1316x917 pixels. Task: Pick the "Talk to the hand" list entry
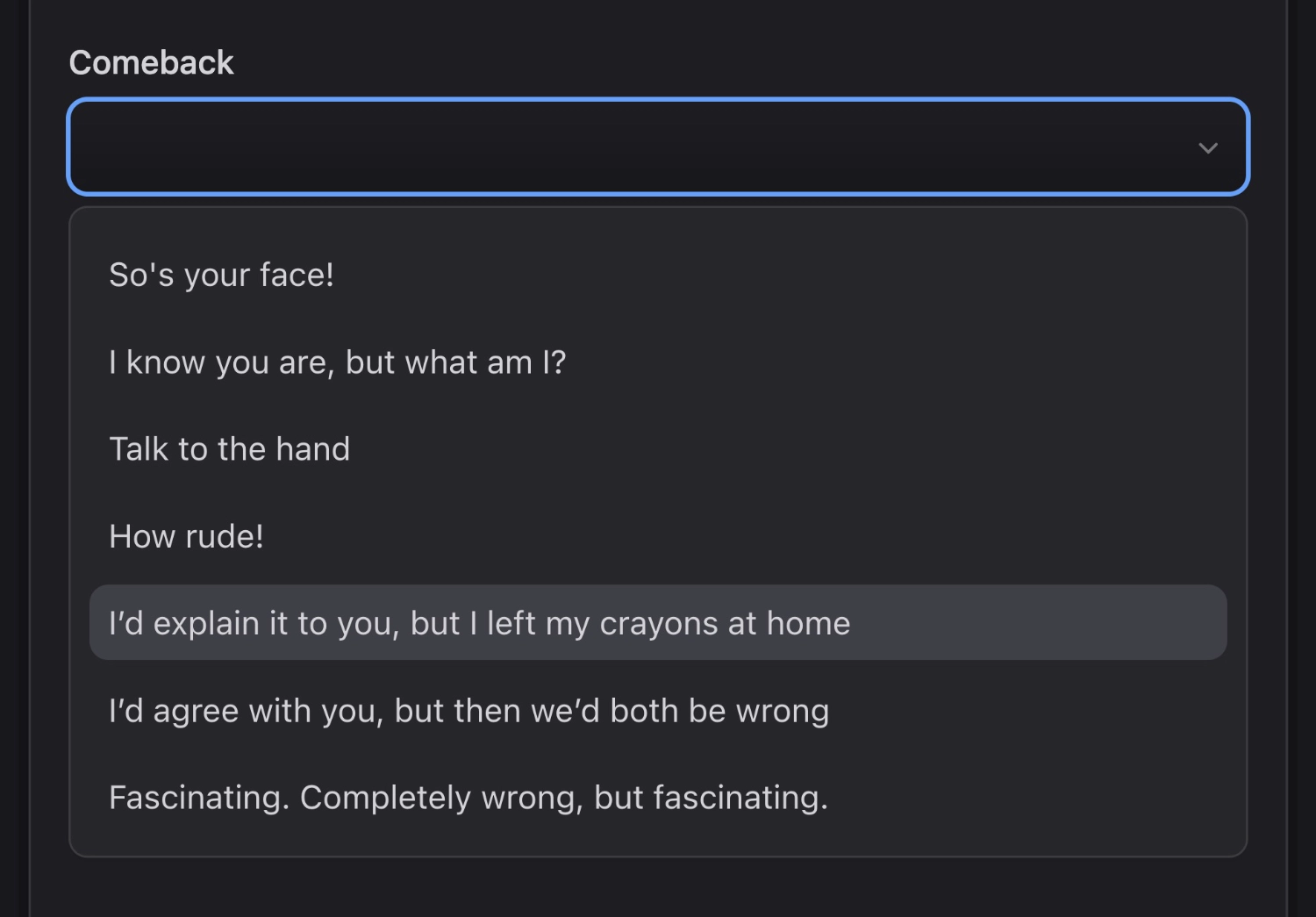[229, 448]
